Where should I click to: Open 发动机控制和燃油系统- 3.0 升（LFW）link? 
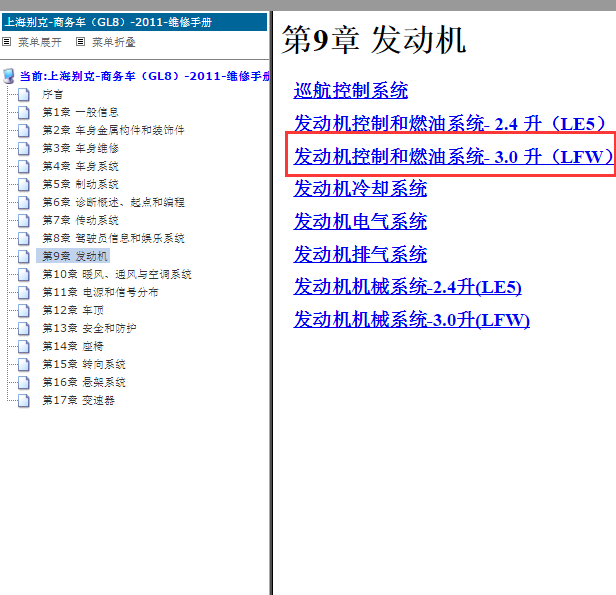453,157
